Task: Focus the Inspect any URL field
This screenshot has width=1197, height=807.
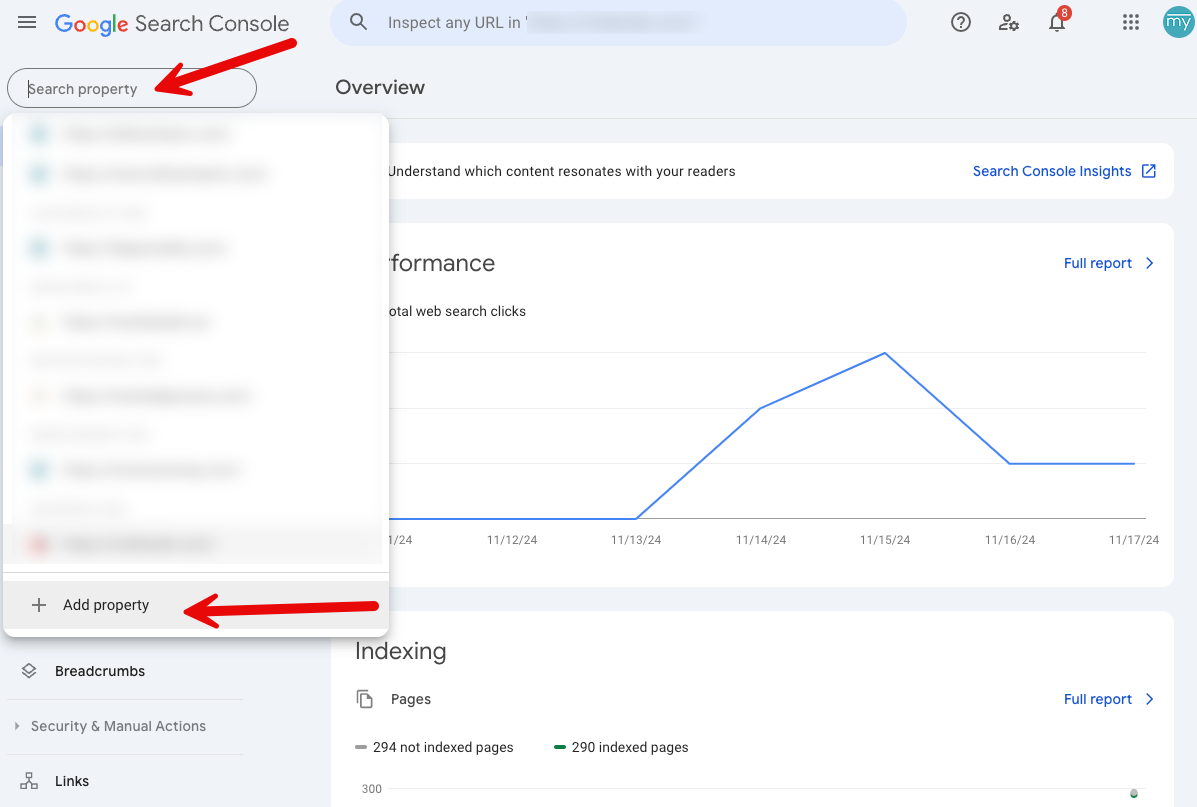Action: (618, 23)
